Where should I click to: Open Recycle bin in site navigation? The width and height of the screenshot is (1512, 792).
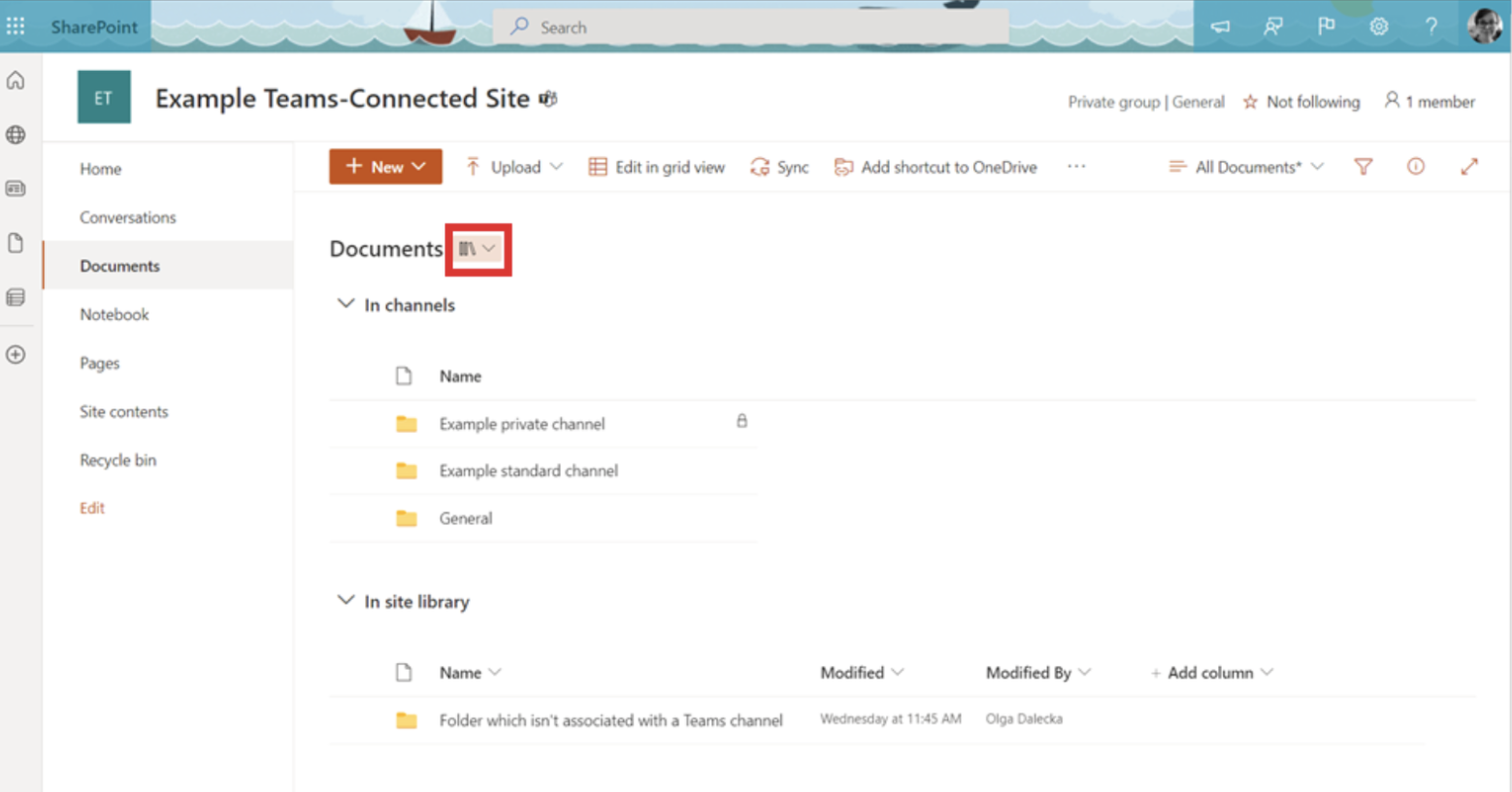click(x=118, y=460)
